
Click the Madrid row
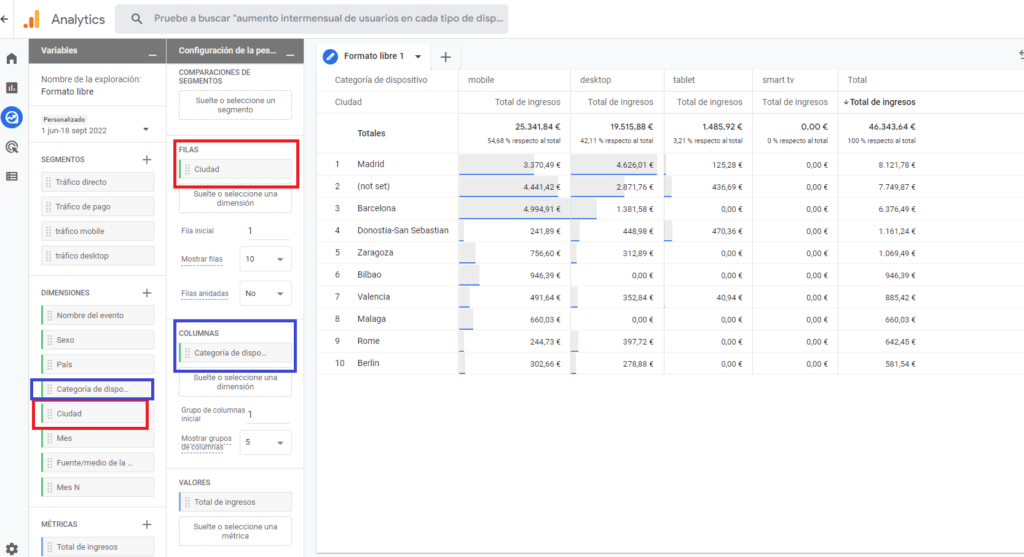click(670, 165)
